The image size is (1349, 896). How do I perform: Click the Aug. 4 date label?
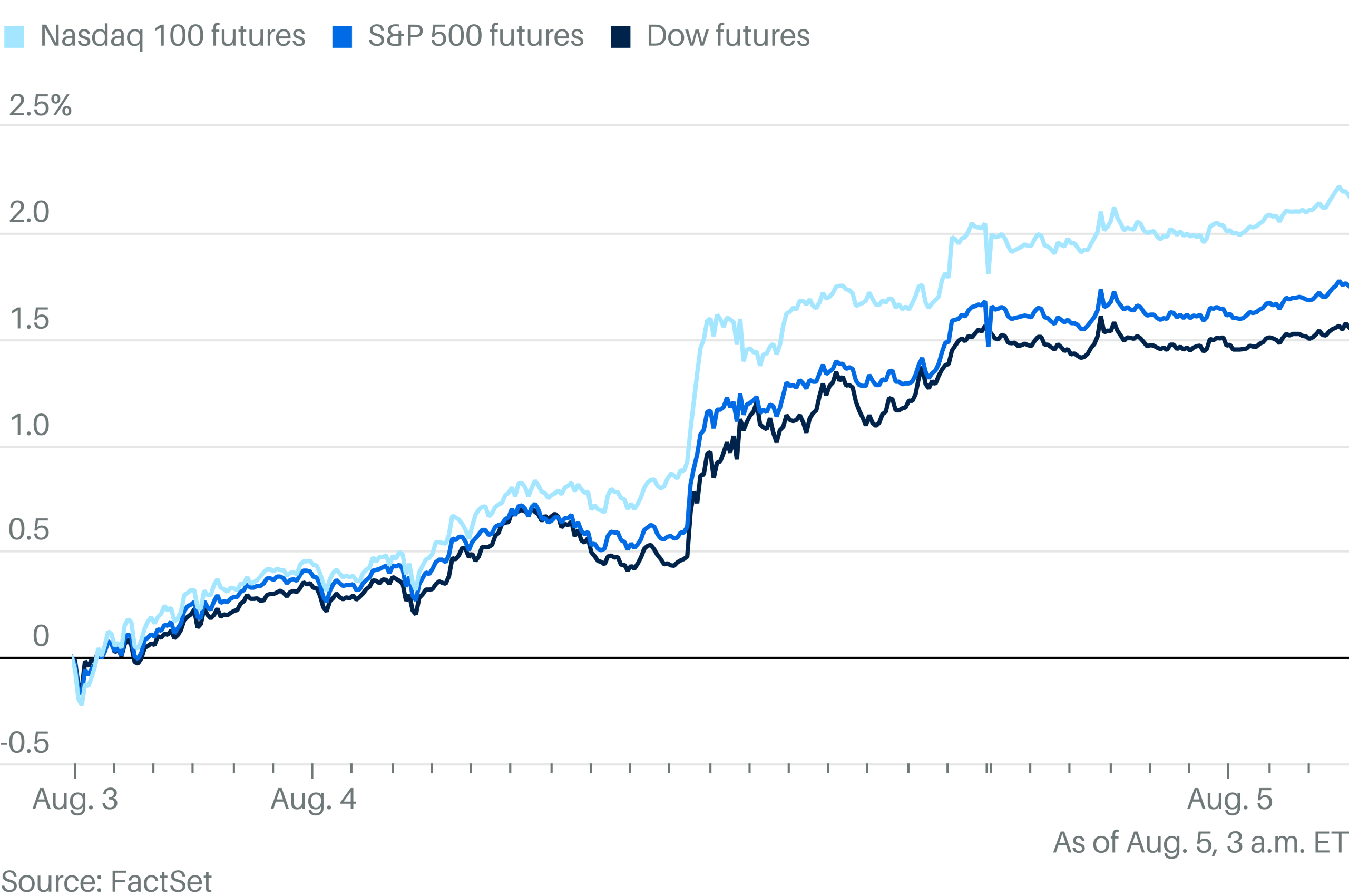[313, 799]
